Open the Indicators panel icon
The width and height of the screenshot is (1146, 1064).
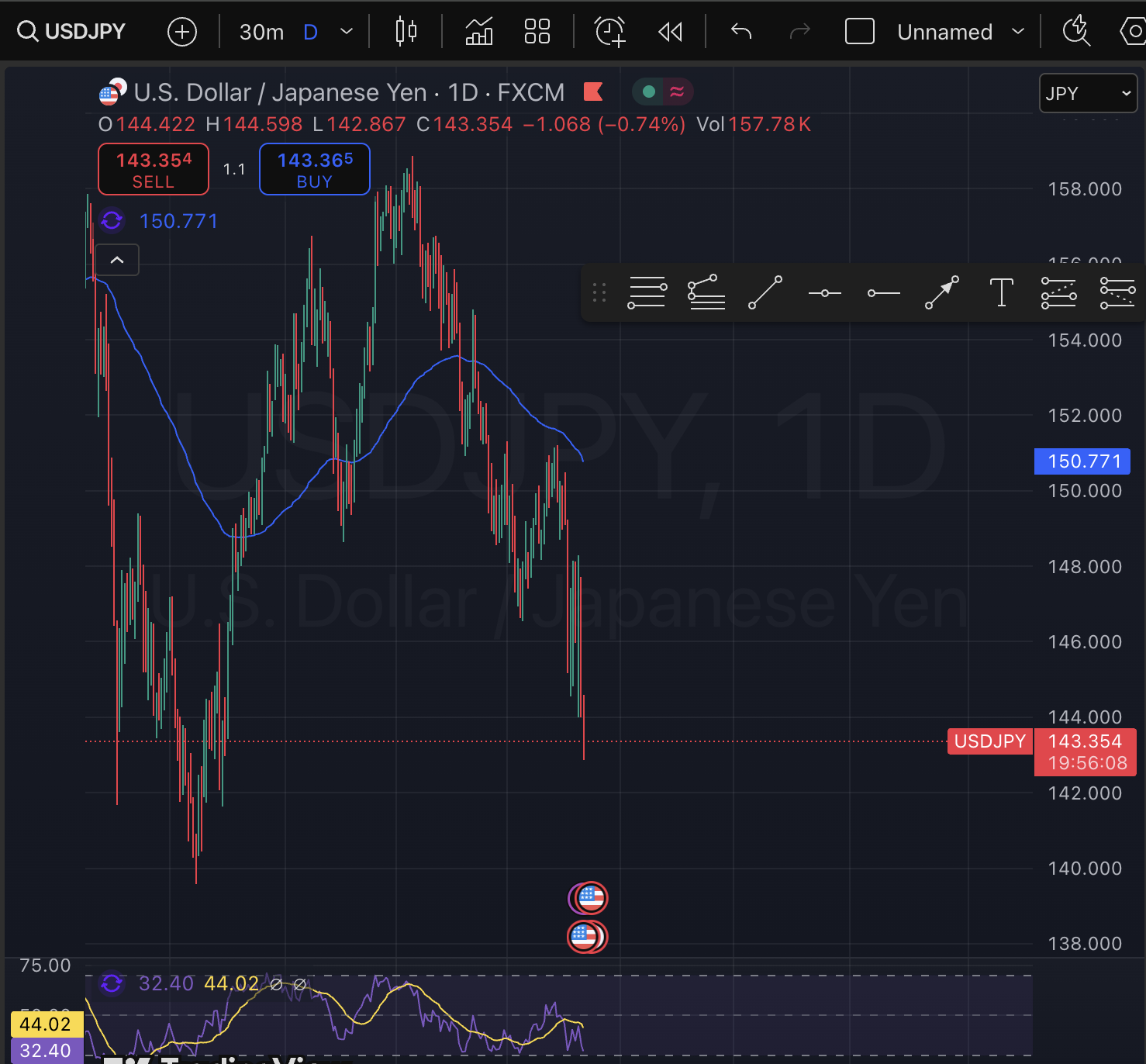pyautogui.click(x=479, y=32)
